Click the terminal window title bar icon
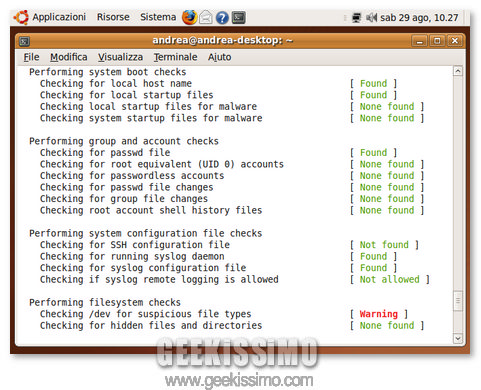This screenshot has width=481, height=390. (x=24, y=41)
